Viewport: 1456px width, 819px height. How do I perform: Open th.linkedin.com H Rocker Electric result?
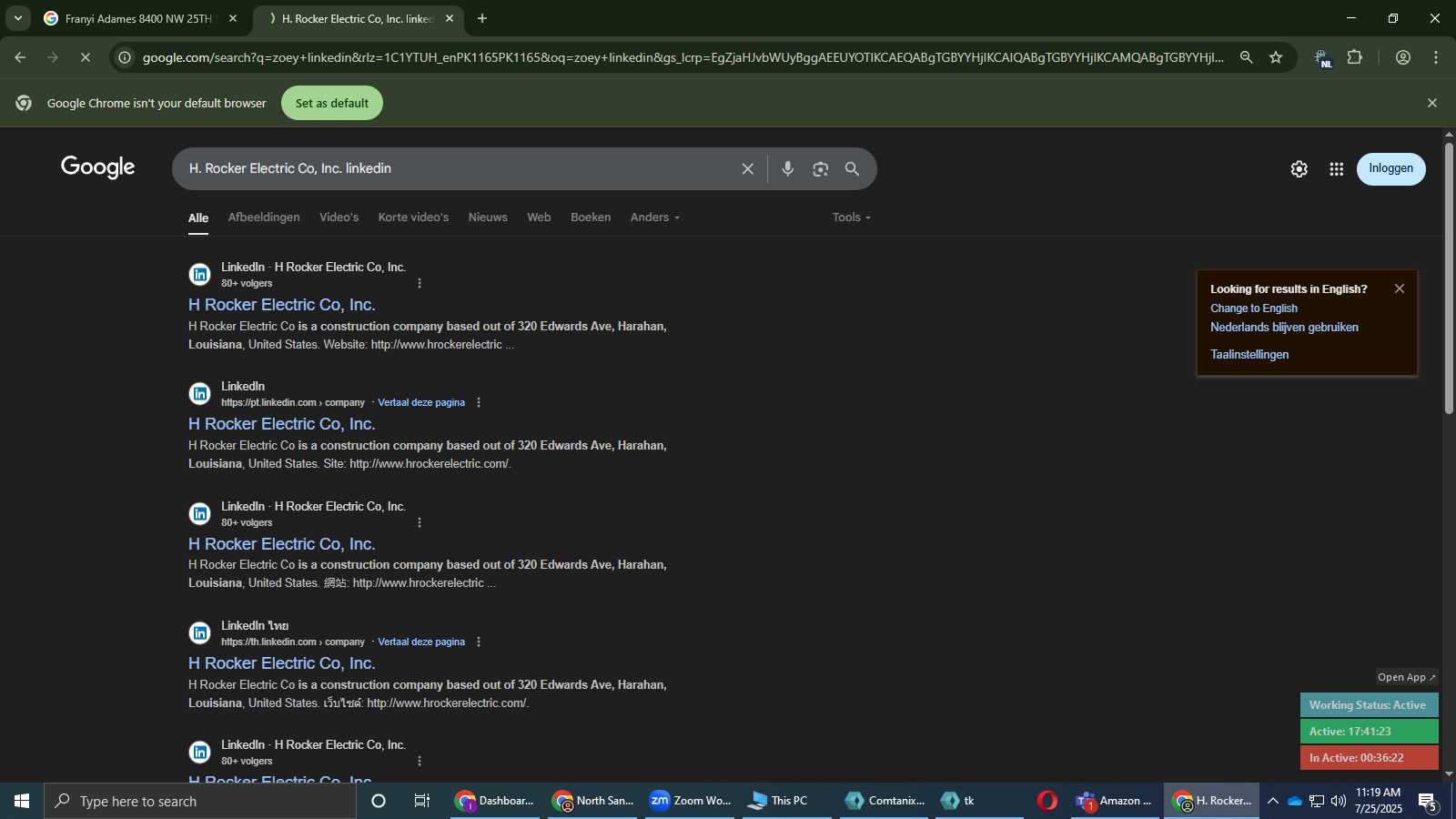(282, 663)
